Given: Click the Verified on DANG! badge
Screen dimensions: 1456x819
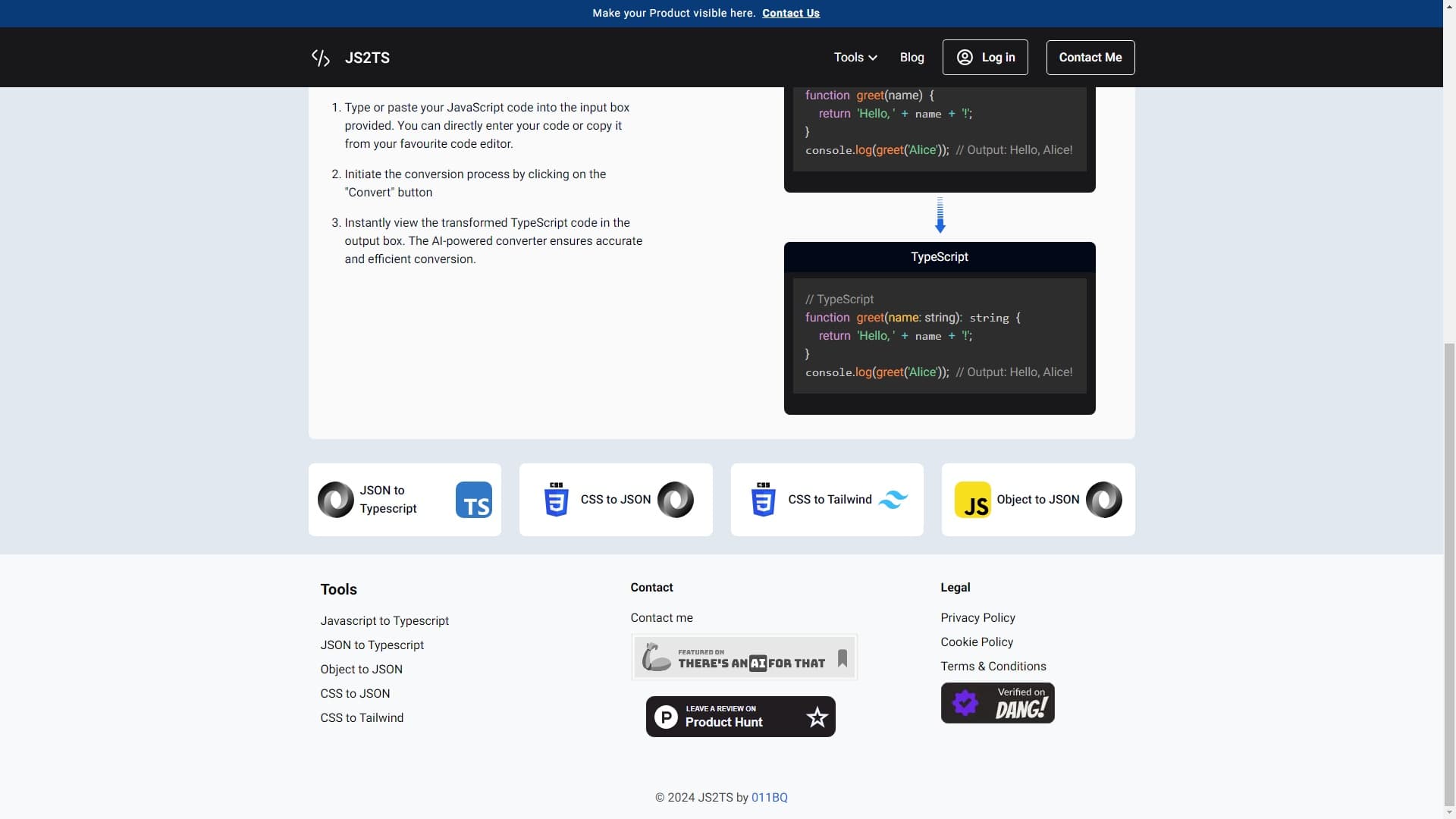Looking at the screenshot, I should click(997, 702).
